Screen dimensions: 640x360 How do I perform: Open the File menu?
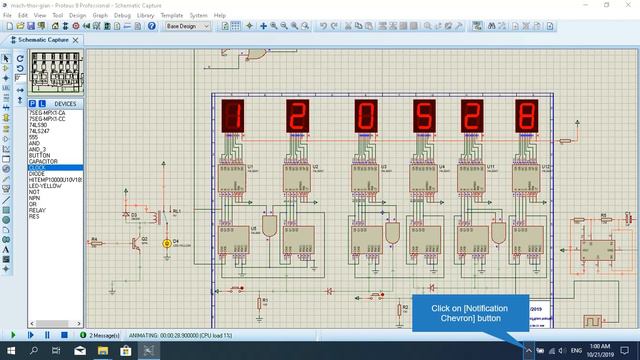(7, 16)
